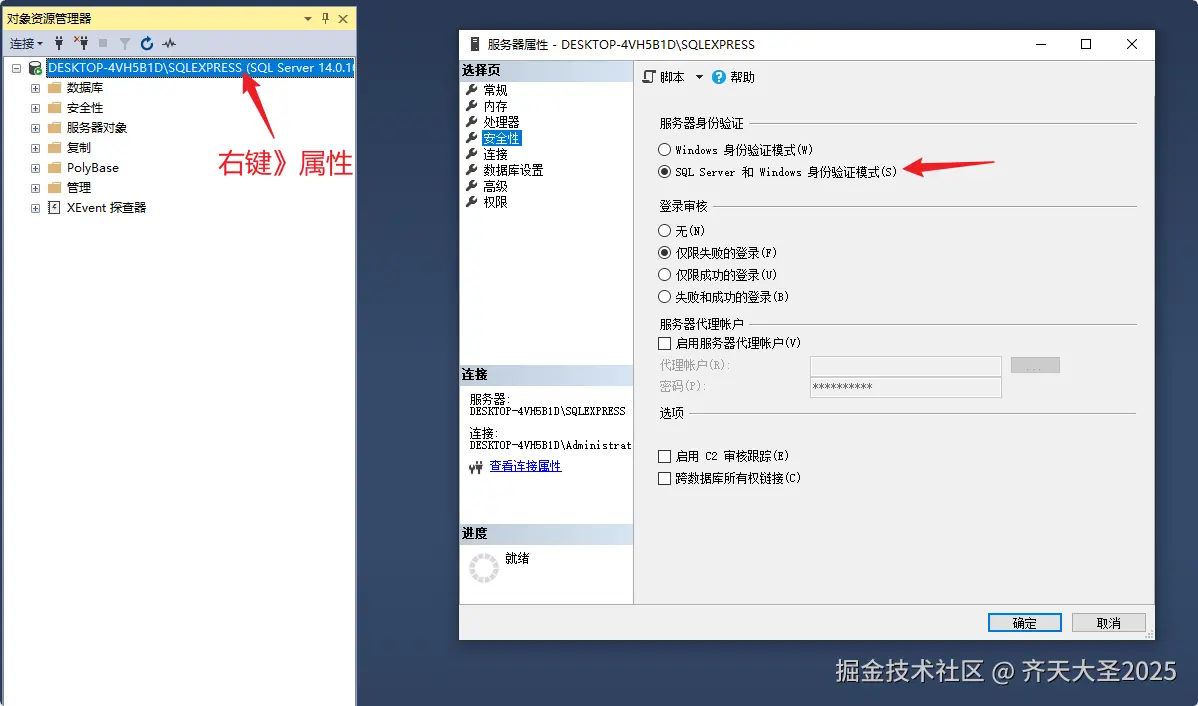Click the 管理 folder icon
This screenshot has height=706, width=1198.
54,187
